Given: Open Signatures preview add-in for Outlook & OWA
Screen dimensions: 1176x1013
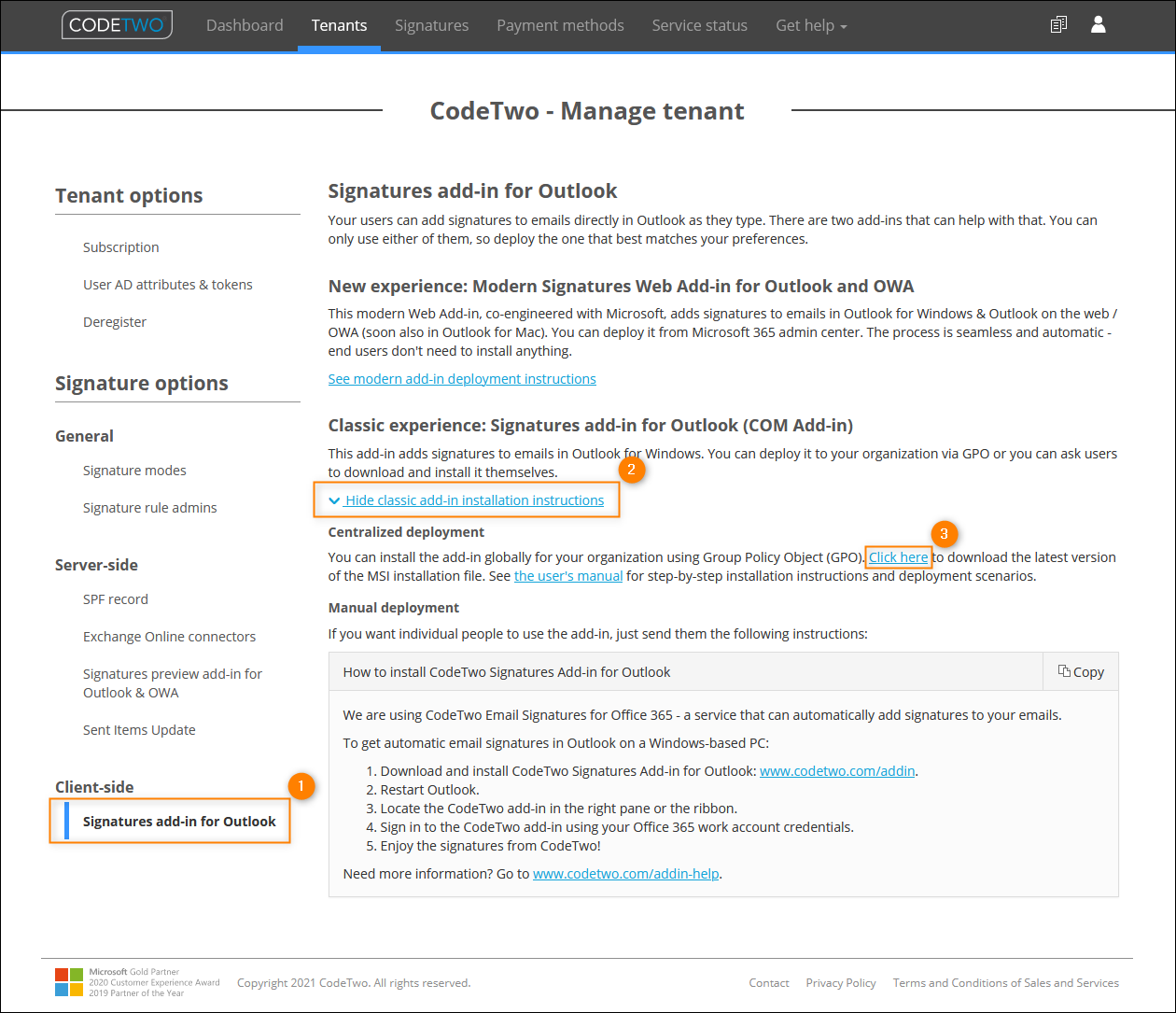Looking at the screenshot, I should (x=173, y=683).
